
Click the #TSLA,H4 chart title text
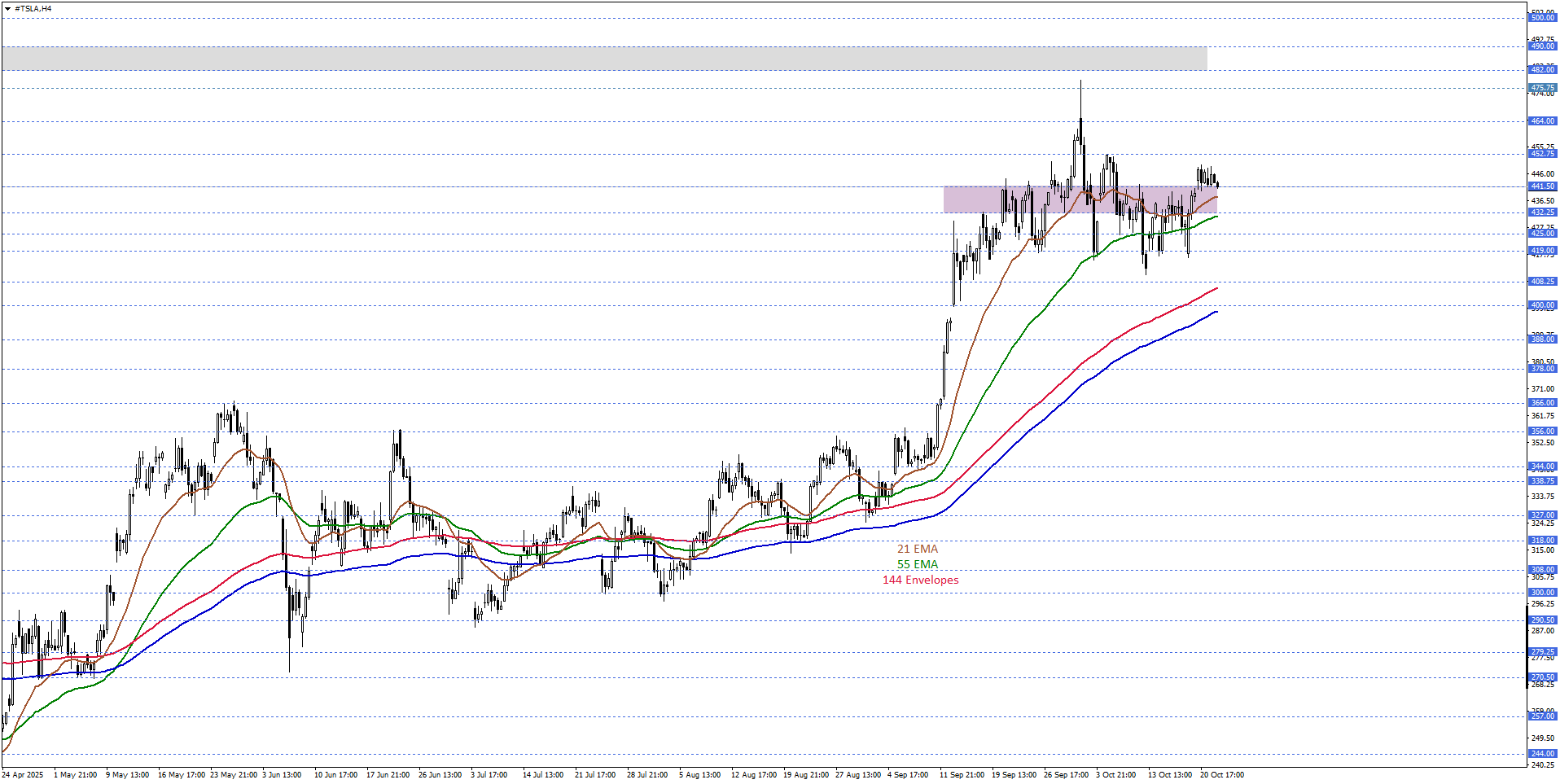[33, 9]
